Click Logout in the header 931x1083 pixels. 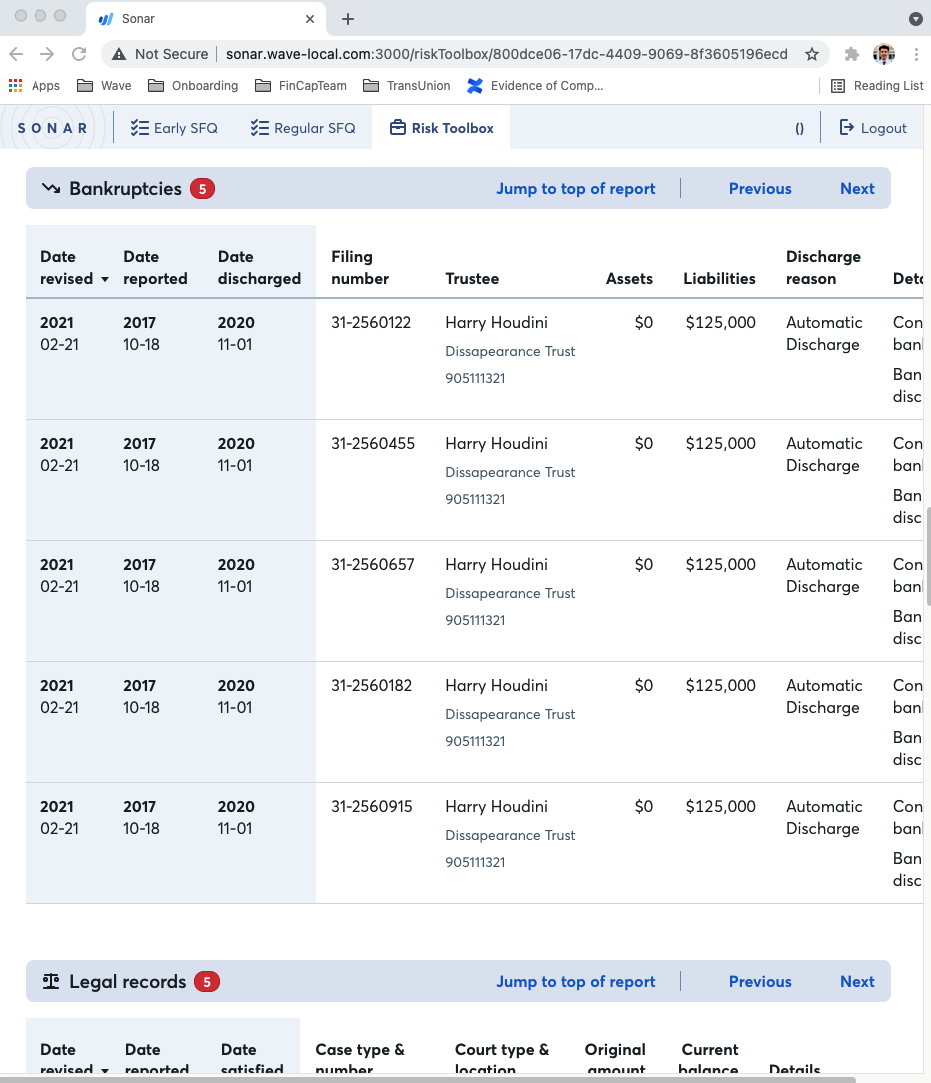pos(873,128)
